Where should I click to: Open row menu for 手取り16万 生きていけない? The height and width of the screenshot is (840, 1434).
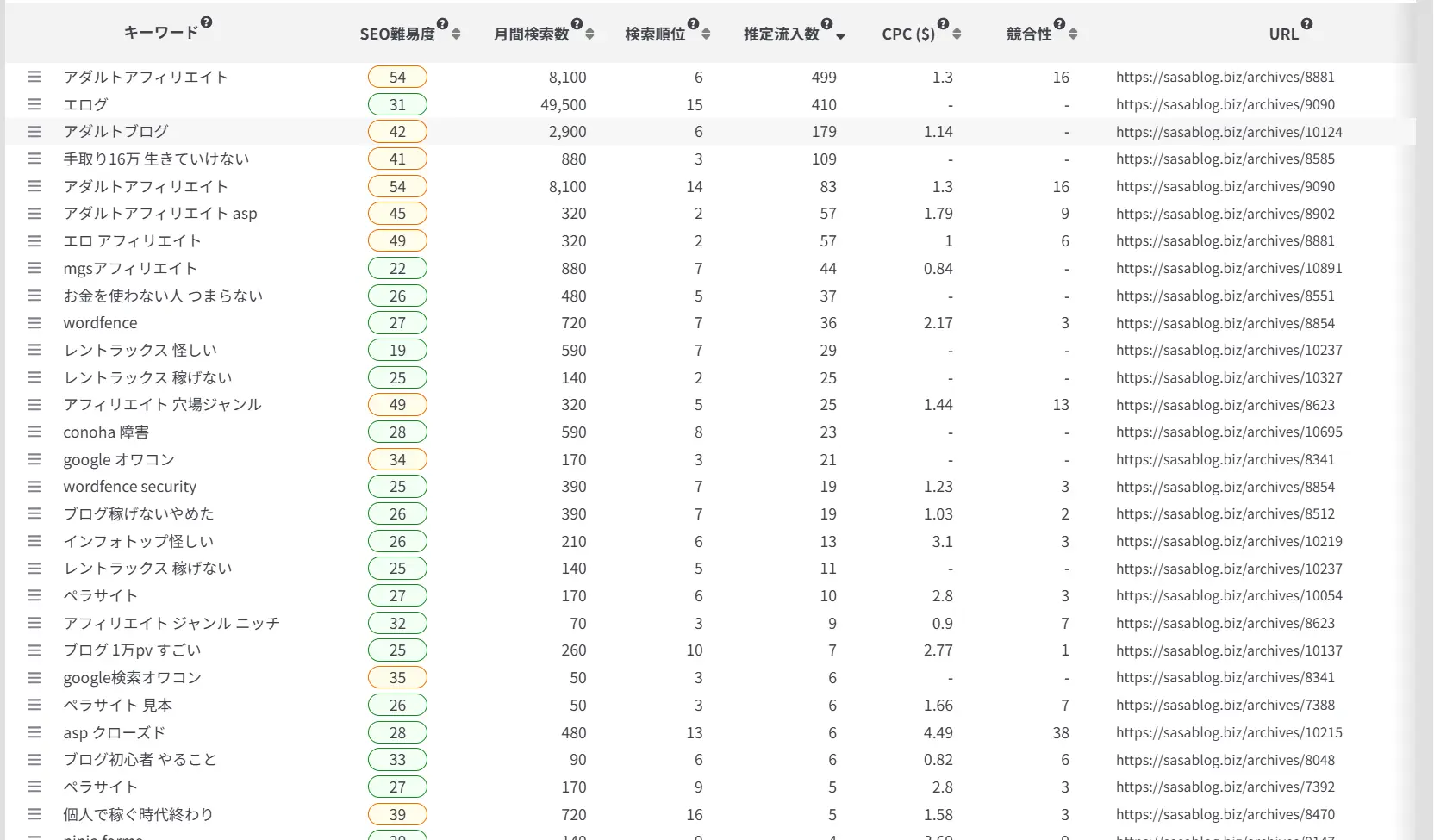(34, 159)
